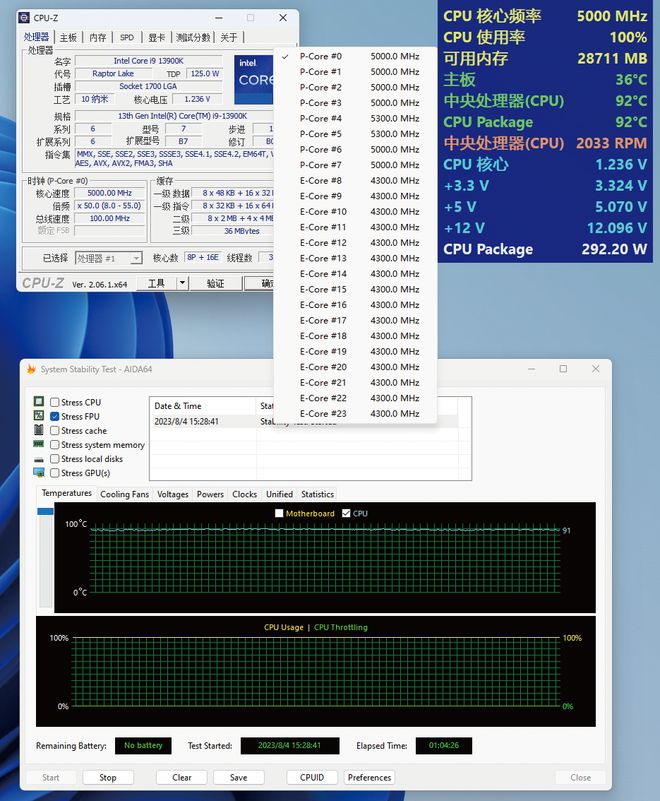
Task: Open the Temperatures tab in AIDA64
Action: point(66,493)
